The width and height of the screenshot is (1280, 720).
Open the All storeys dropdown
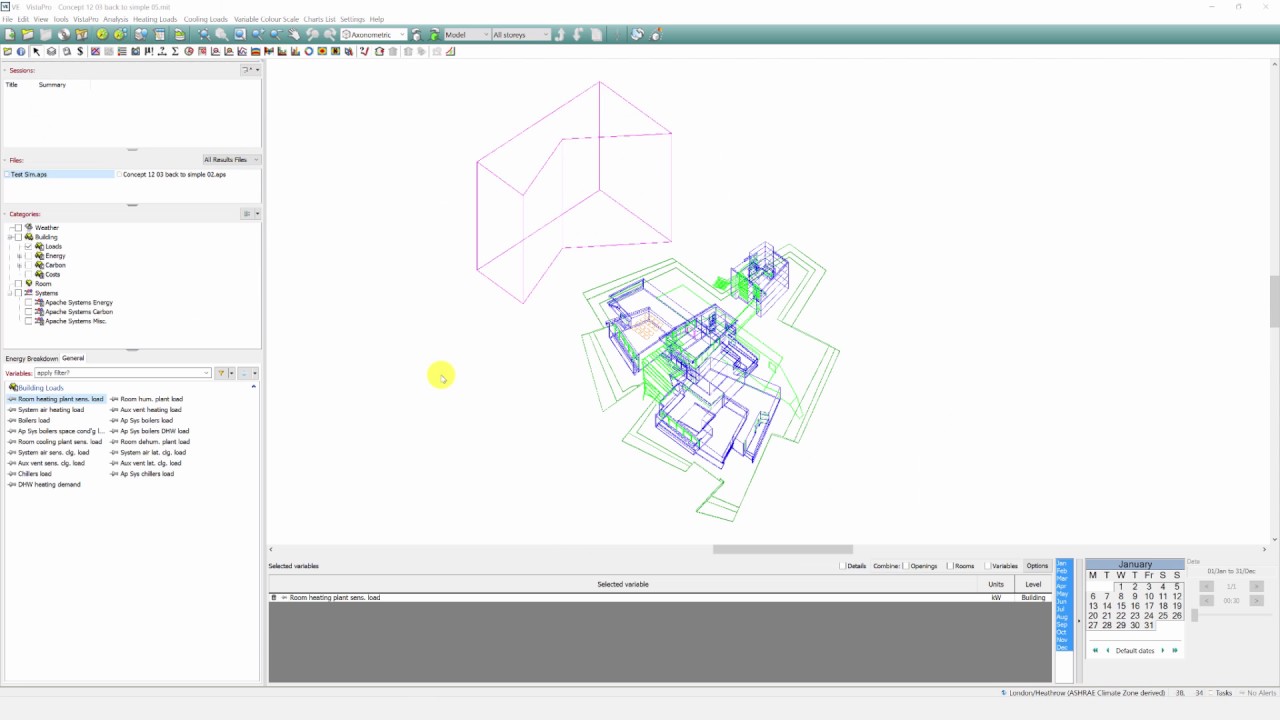click(546, 34)
